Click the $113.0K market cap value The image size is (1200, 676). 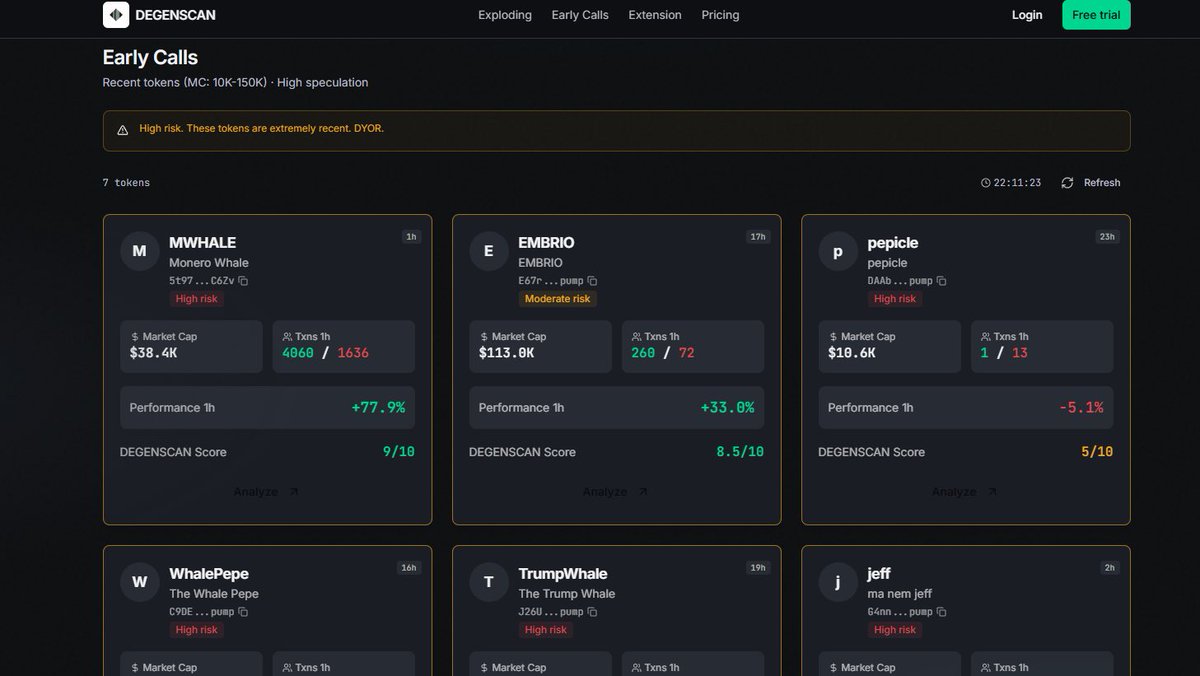pos(507,353)
